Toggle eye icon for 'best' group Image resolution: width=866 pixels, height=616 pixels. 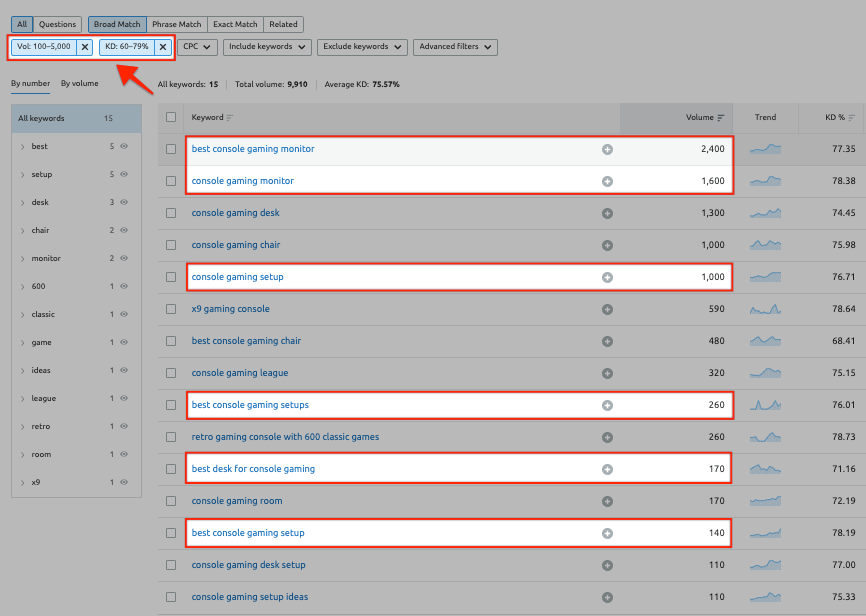pos(125,147)
